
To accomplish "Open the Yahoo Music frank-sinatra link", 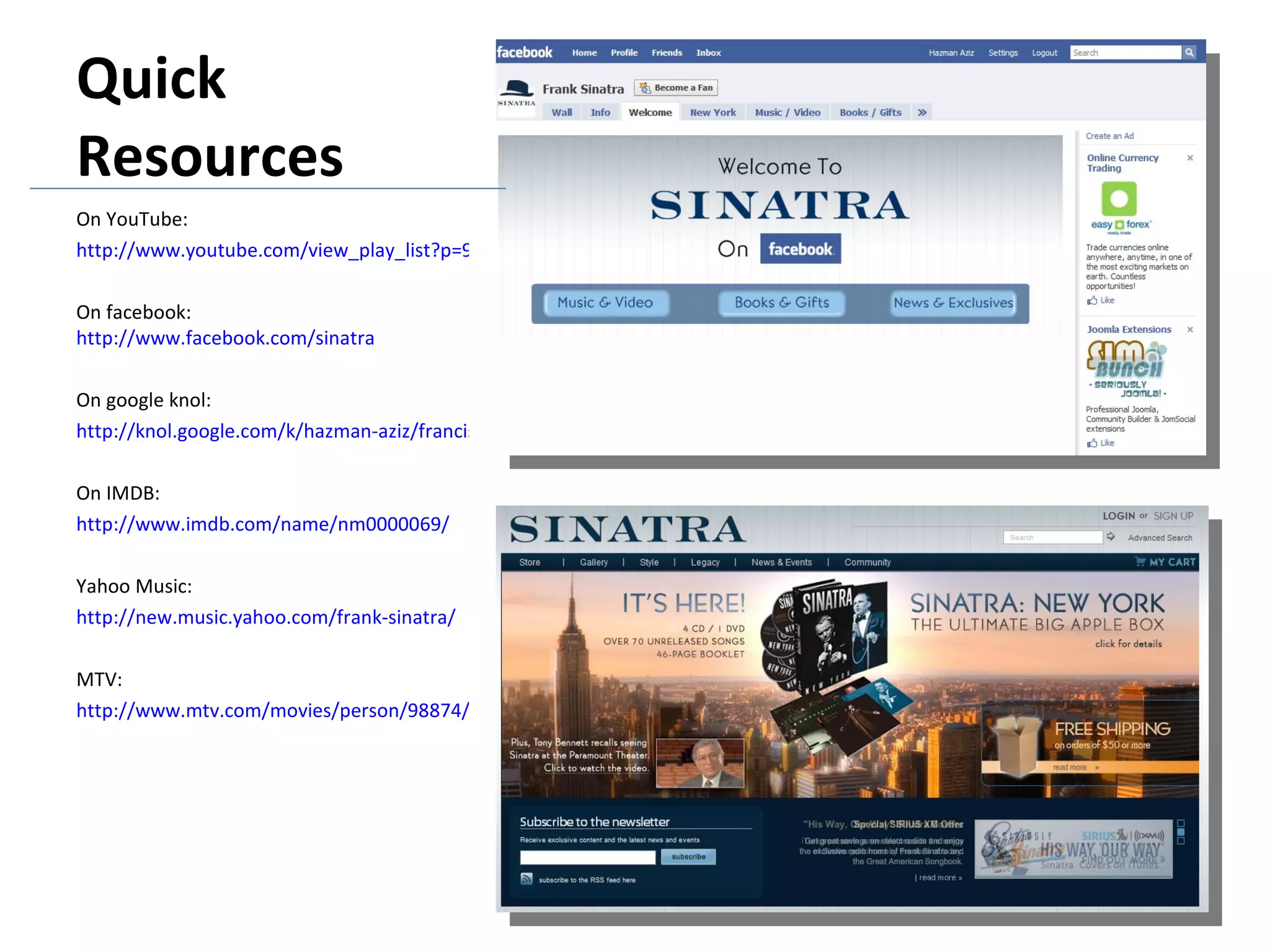I will (x=266, y=617).
